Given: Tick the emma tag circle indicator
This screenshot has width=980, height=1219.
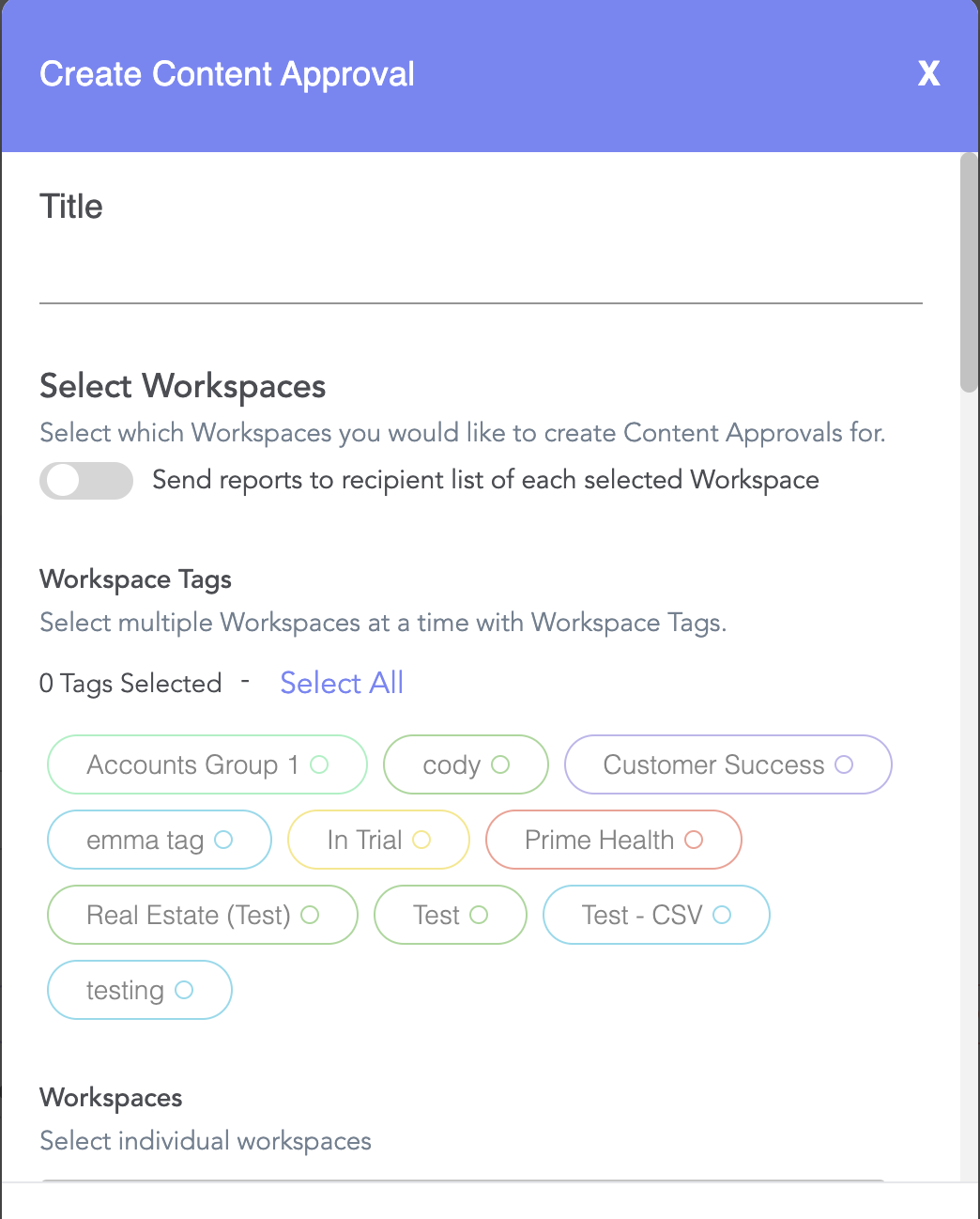Looking at the screenshot, I should point(223,840).
